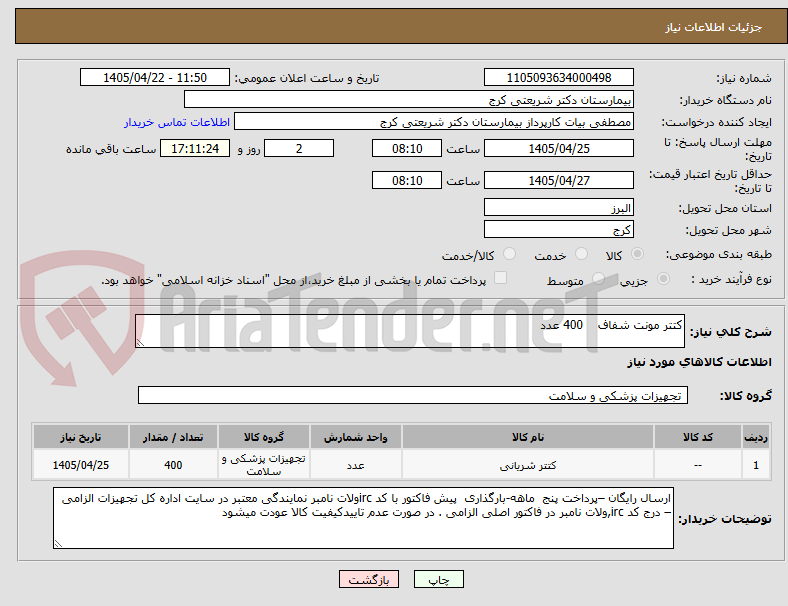Select the خدمت radio button
This screenshot has height=606, width=788.
(581, 254)
